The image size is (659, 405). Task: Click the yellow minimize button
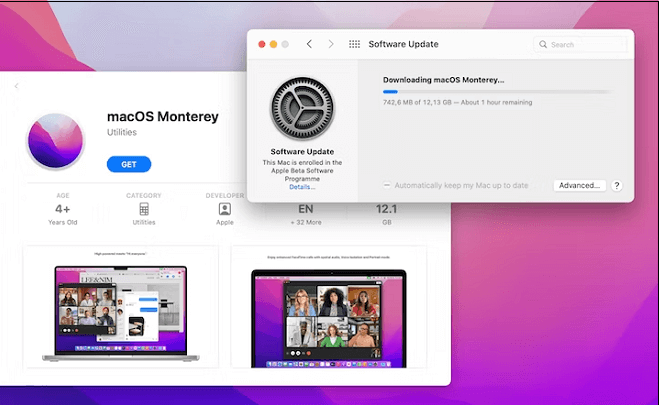[x=273, y=44]
